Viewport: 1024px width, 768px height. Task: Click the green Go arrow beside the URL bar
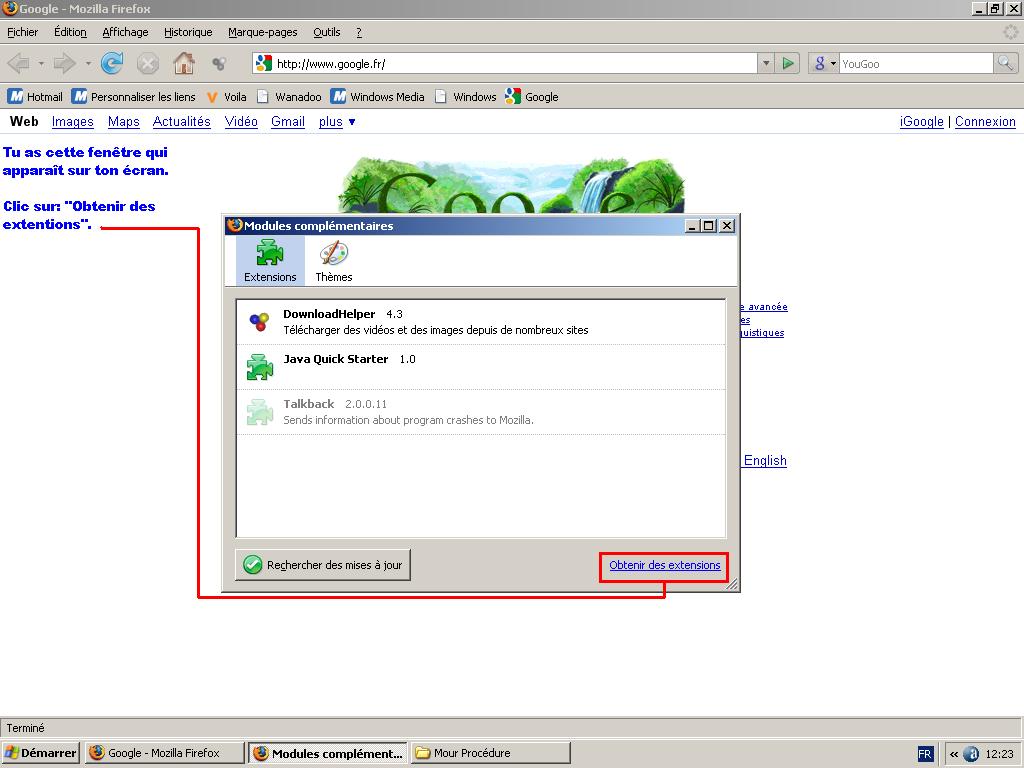coord(788,64)
